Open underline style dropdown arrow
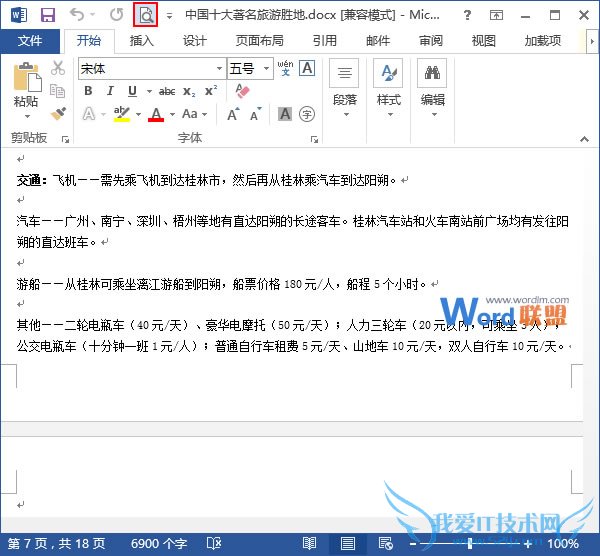Viewport: 600px width, 556px height. [149, 91]
